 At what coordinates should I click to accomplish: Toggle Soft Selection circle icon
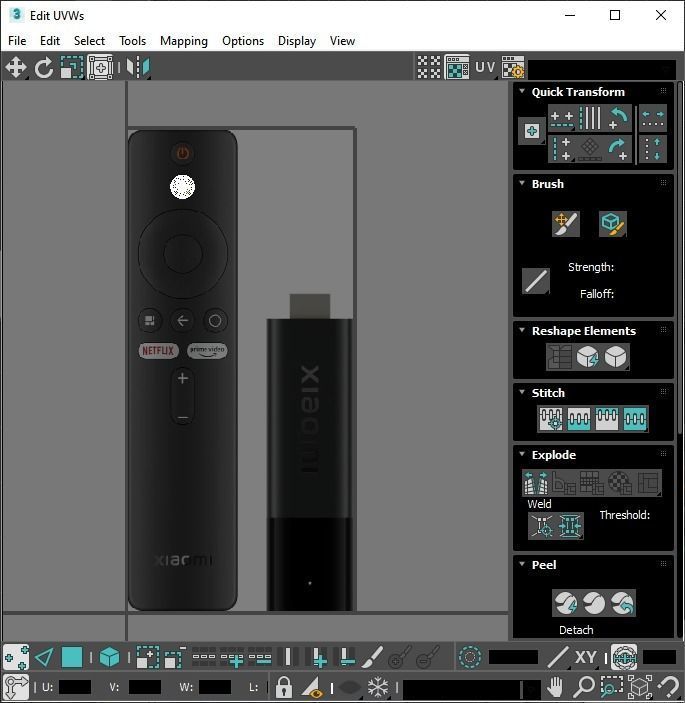coord(470,658)
